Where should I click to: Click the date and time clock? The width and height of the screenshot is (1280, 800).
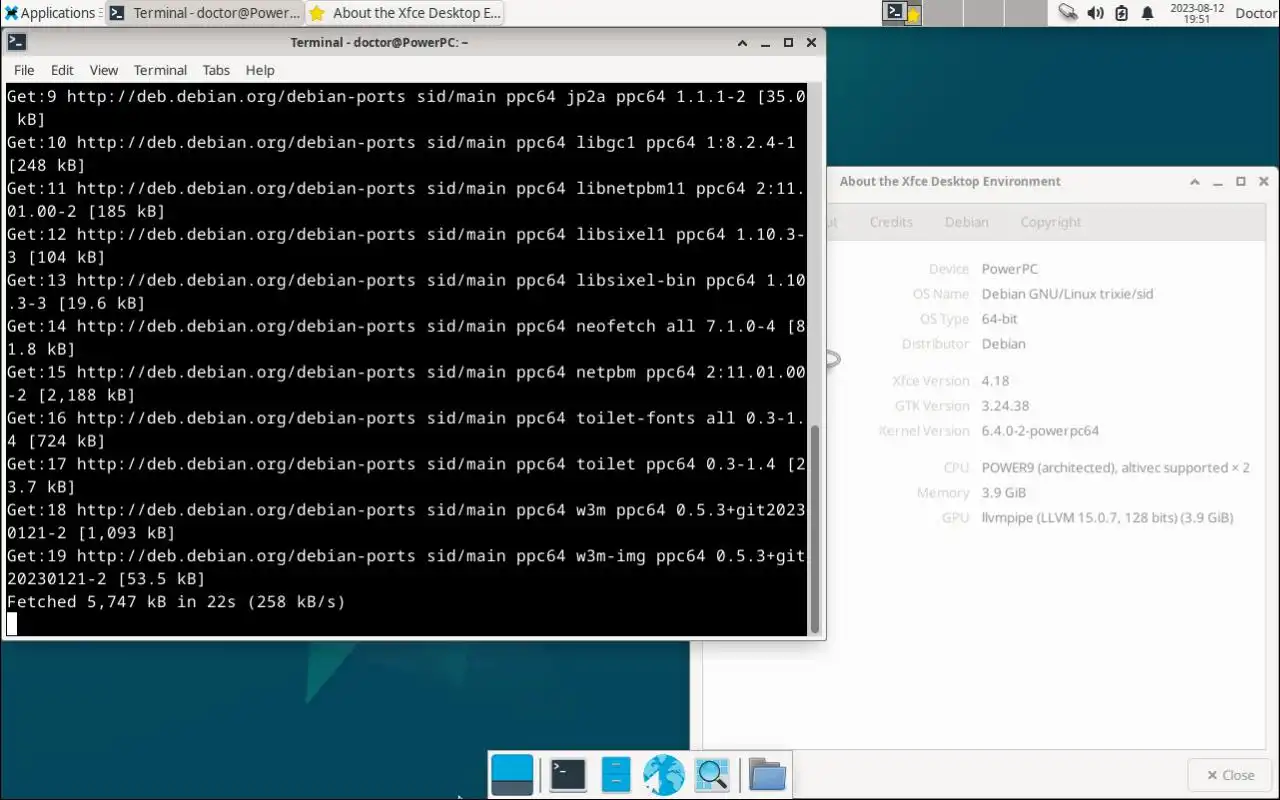coord(1197,13)
